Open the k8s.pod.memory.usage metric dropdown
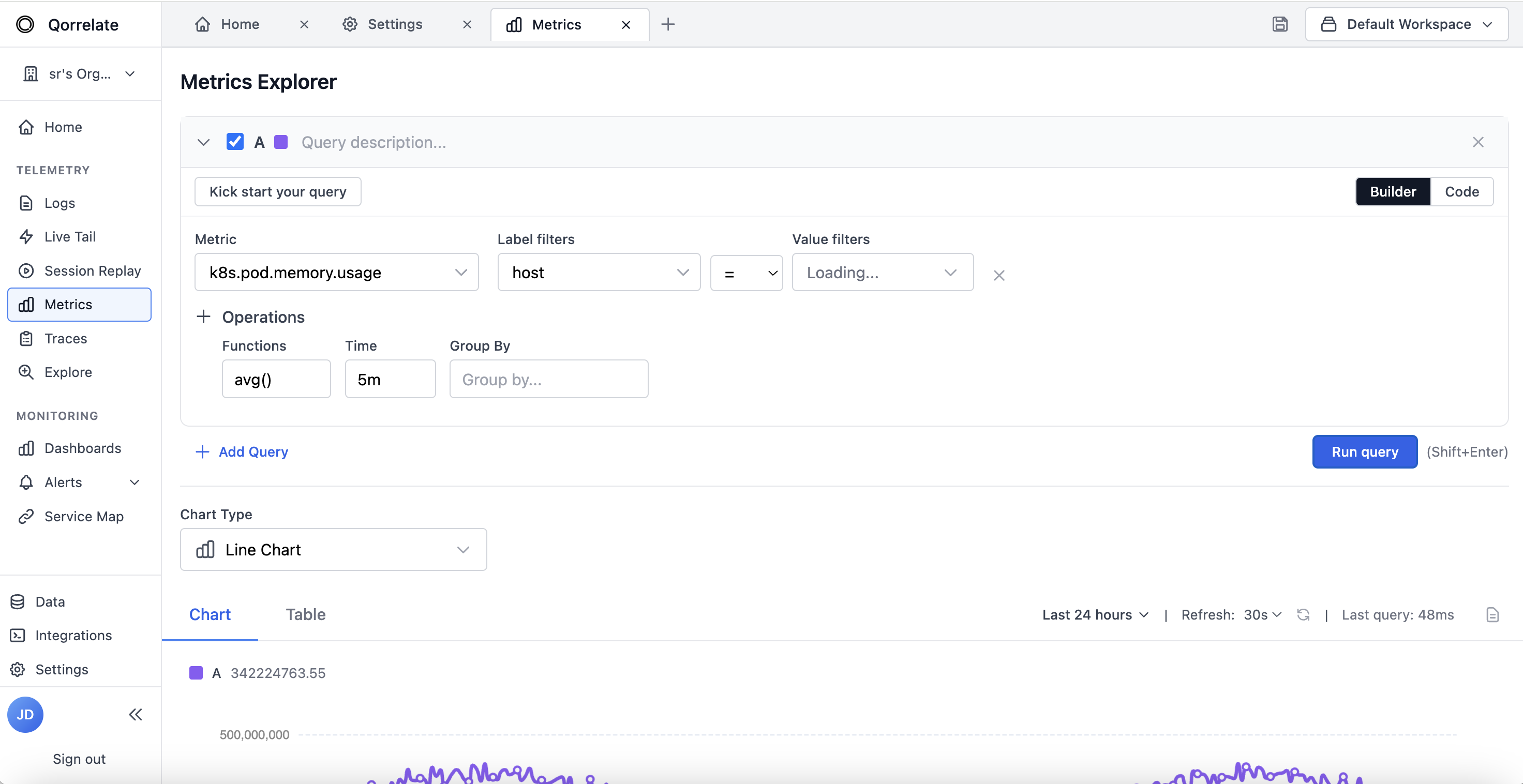This screenshot has height=784, width=1523. pos(336,273)
